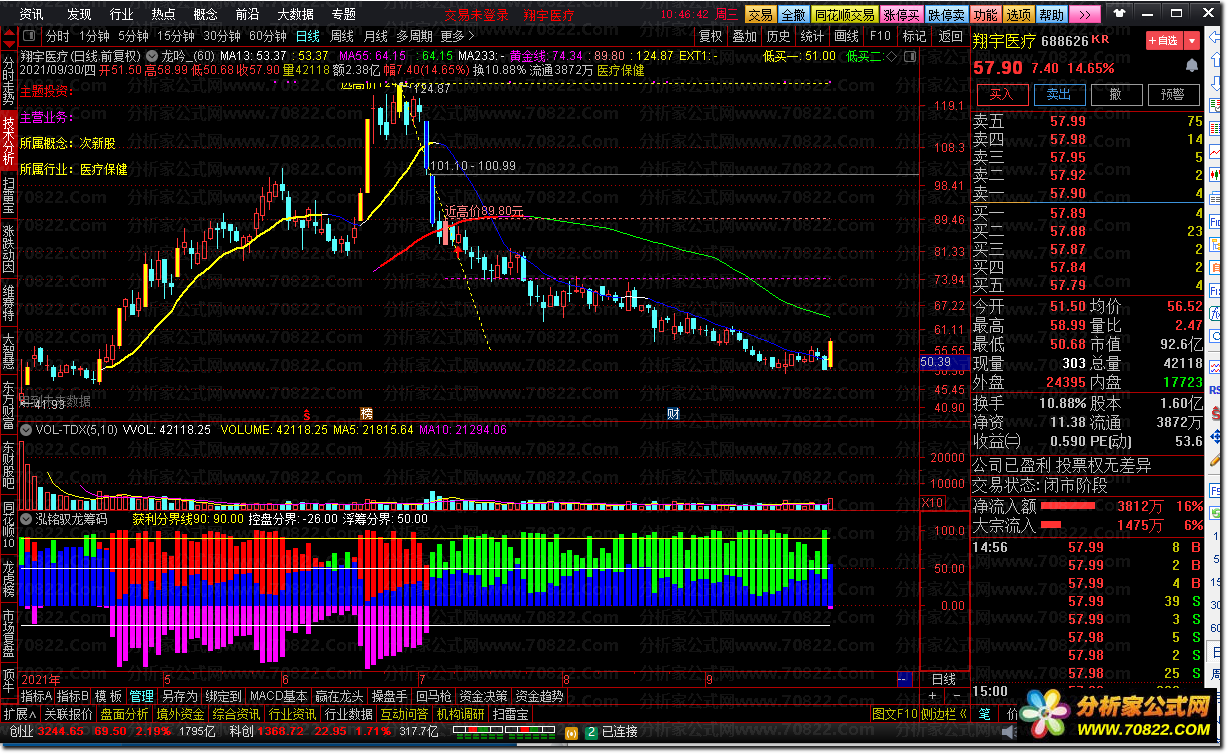1229x754 pixels.
Task: Click the 涨停买 limit-up buy button
Action: [x=902, y=15]
